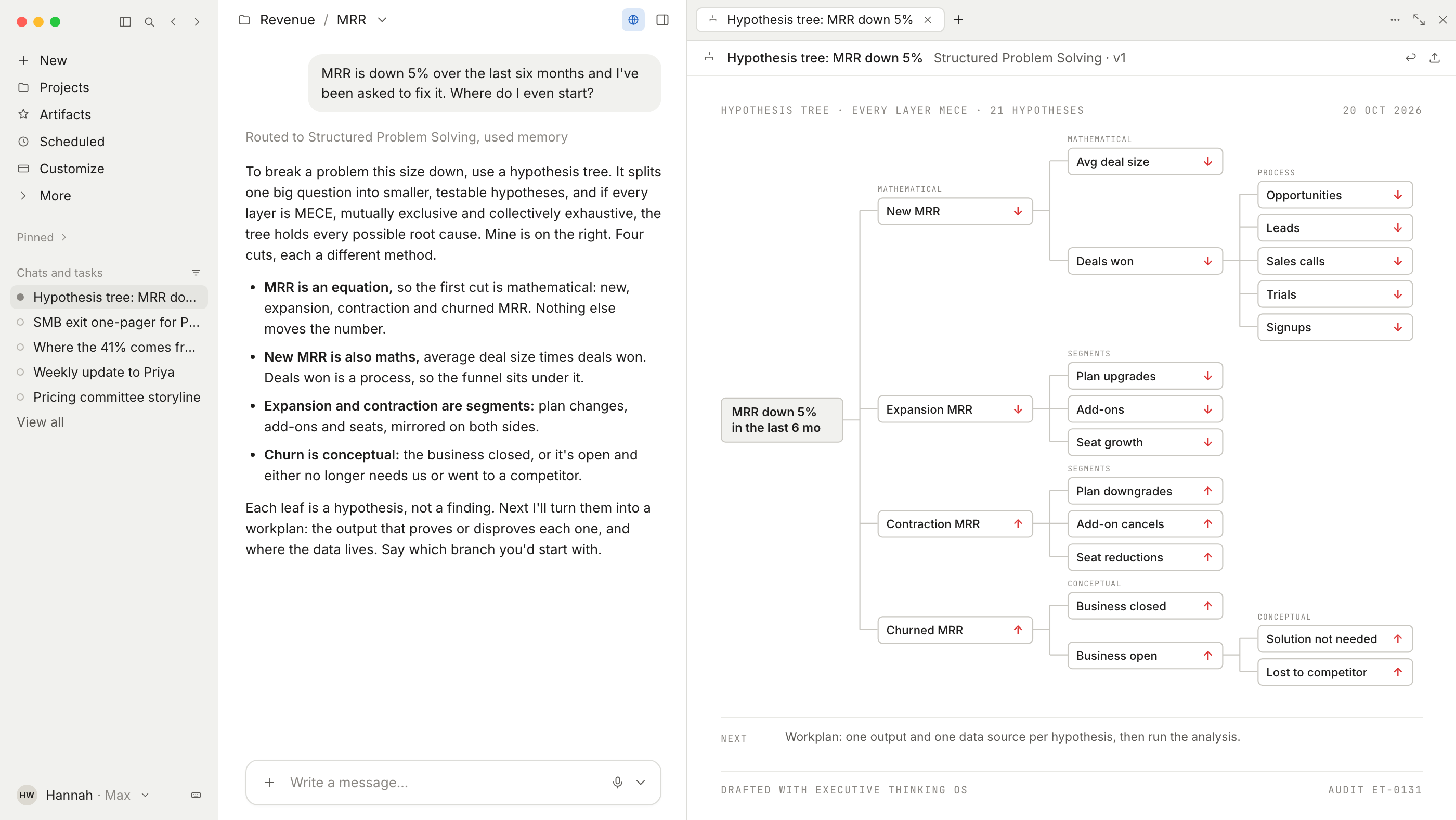Open the message options dropdown arrow
The image size is (1456, 820).
641,782
